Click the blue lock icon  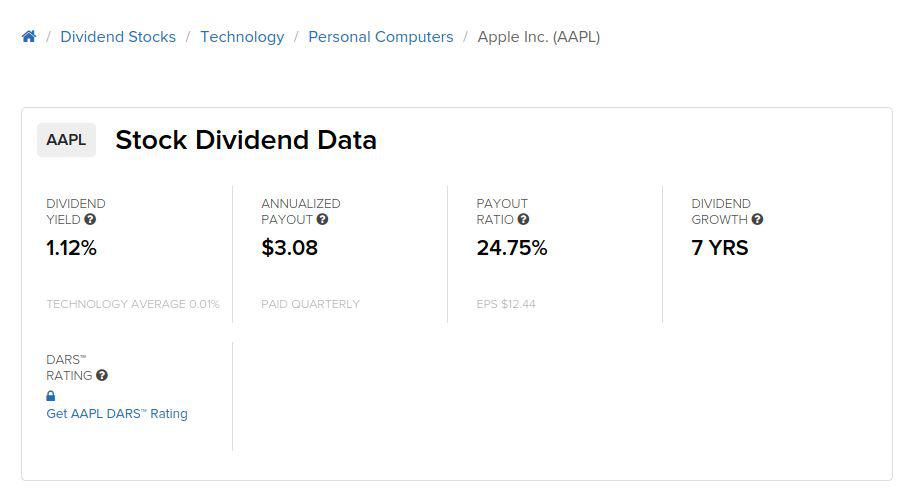coord(51,396)
